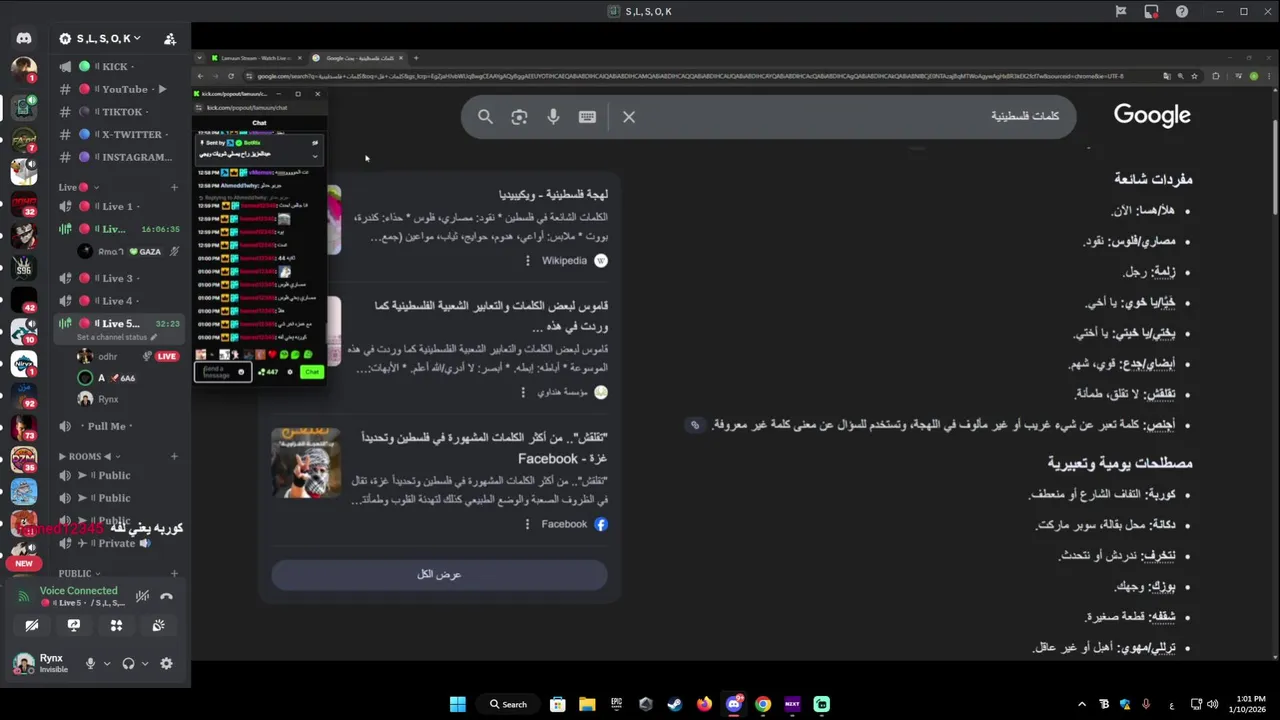The image size is (1280, 720).
Task: Open soundboard in voice panel
Action: click(x=158, y=625)
